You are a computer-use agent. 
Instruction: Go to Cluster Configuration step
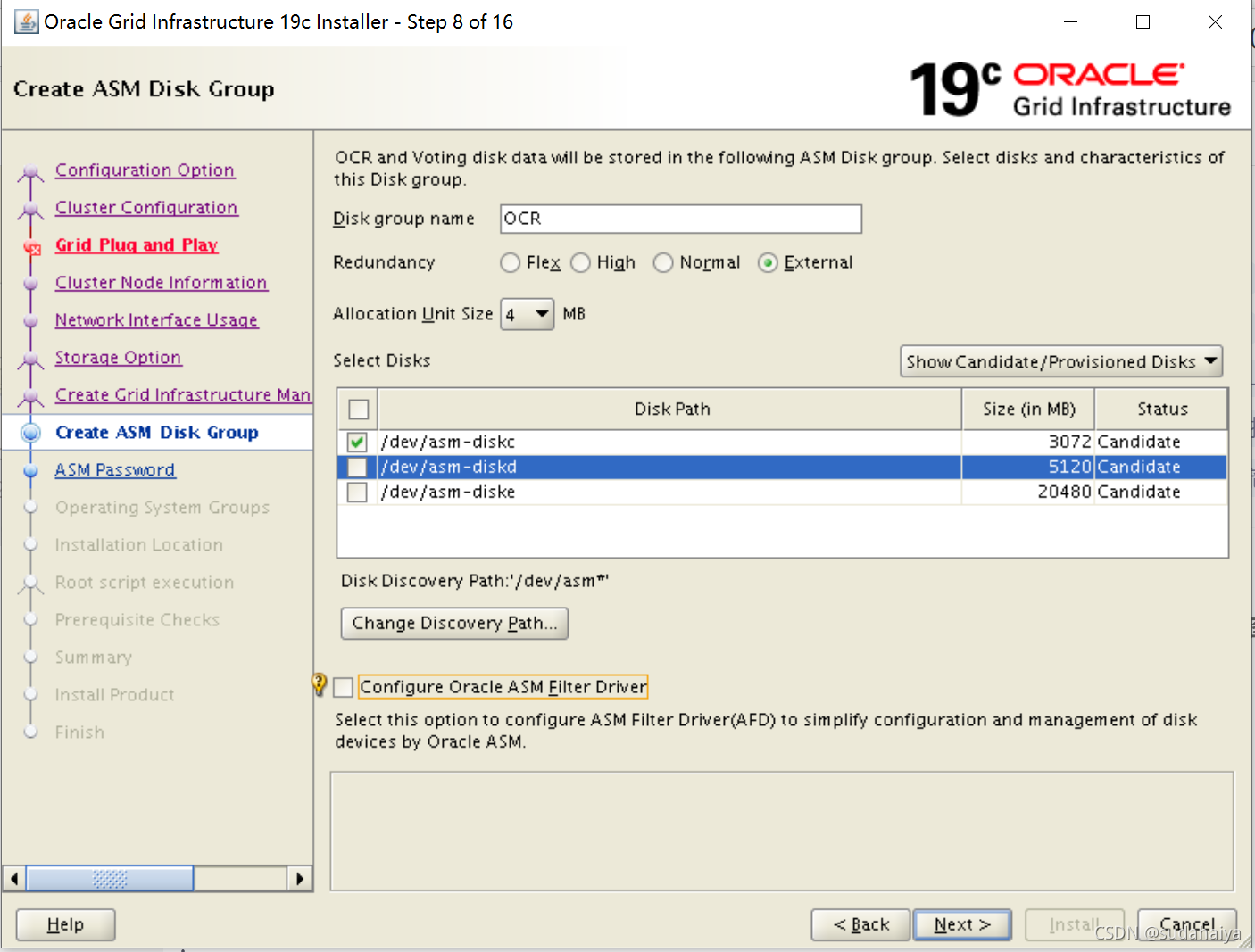146,207
